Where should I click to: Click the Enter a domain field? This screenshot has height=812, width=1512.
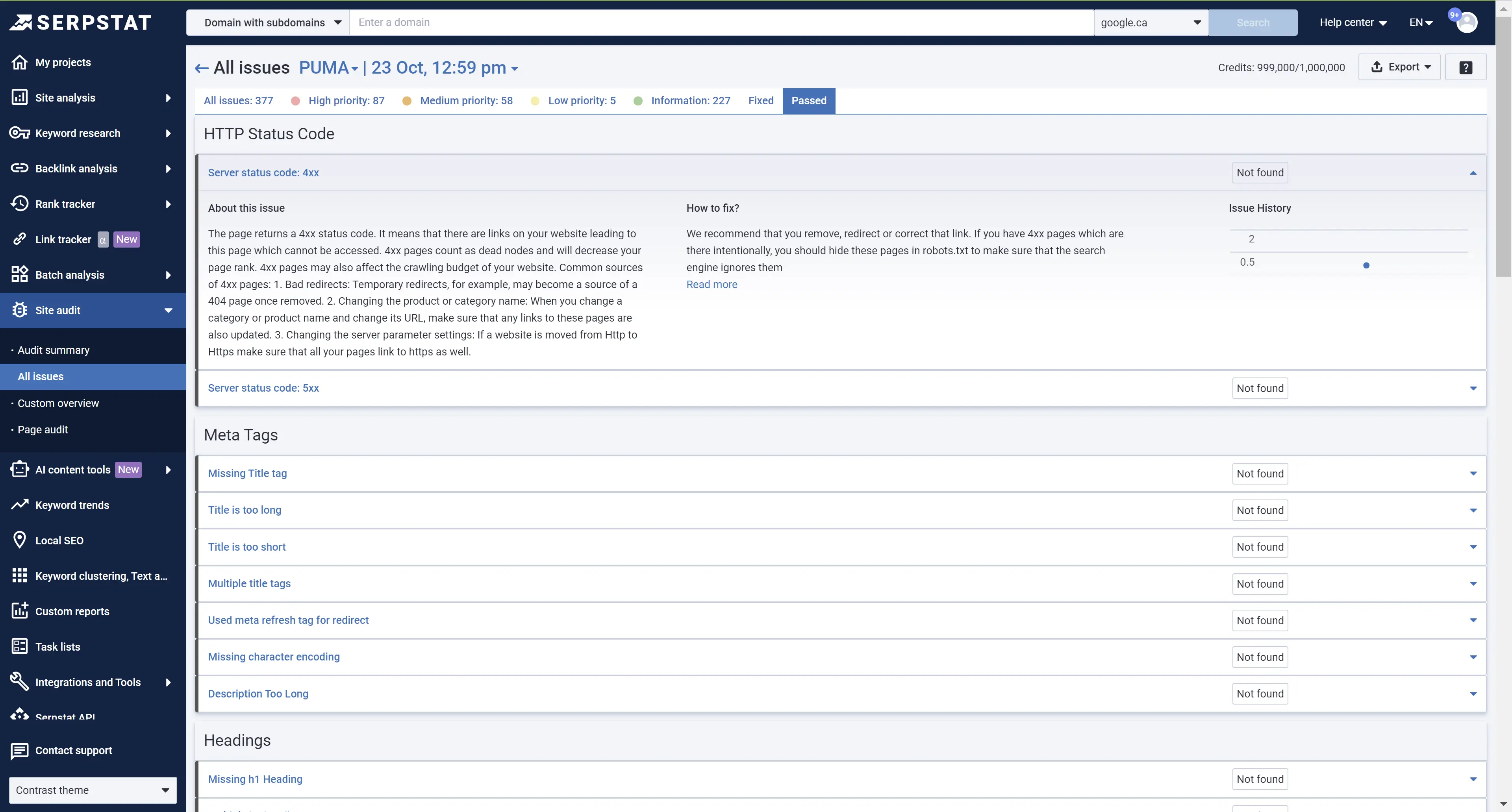coord(721,22)
